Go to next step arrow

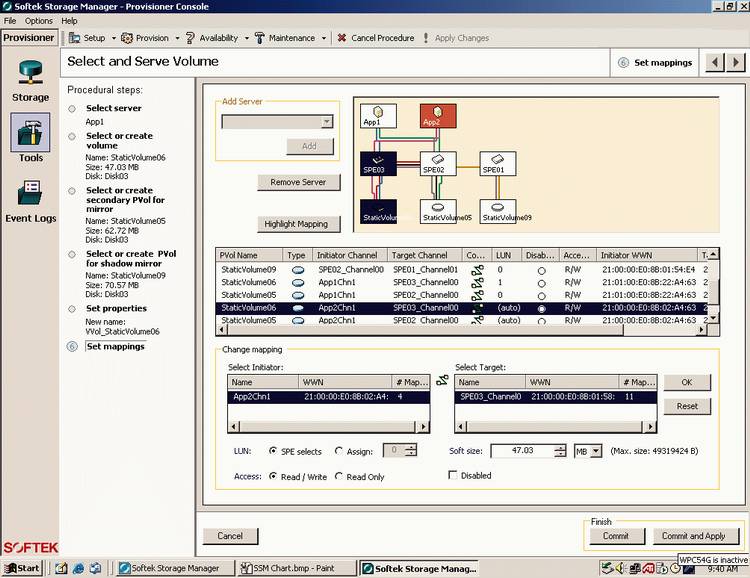coord(736,62)
